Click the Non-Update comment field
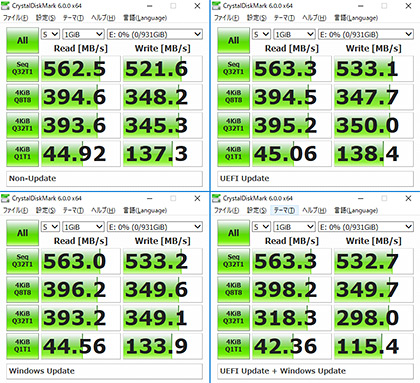Viewport: 420px width, 383px height. pos(104,179)
